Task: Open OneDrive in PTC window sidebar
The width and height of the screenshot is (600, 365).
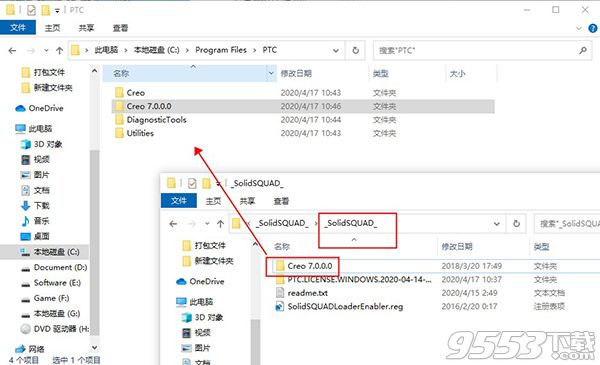Action: pos(46,108)
